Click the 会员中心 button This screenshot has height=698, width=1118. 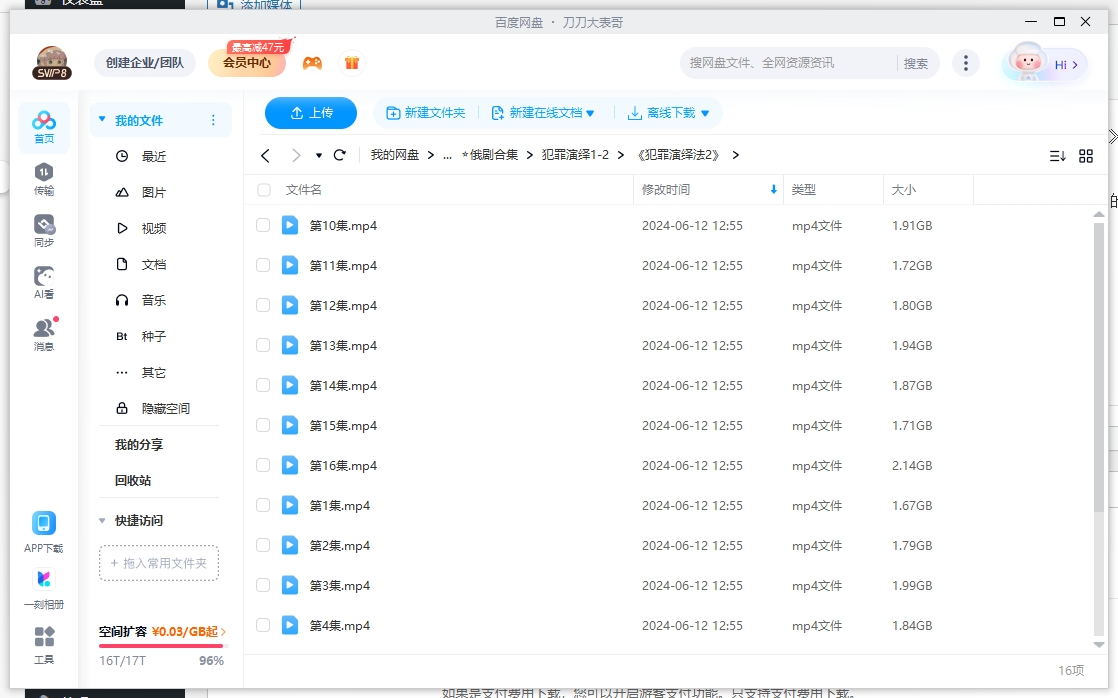(x=247, y=63)
